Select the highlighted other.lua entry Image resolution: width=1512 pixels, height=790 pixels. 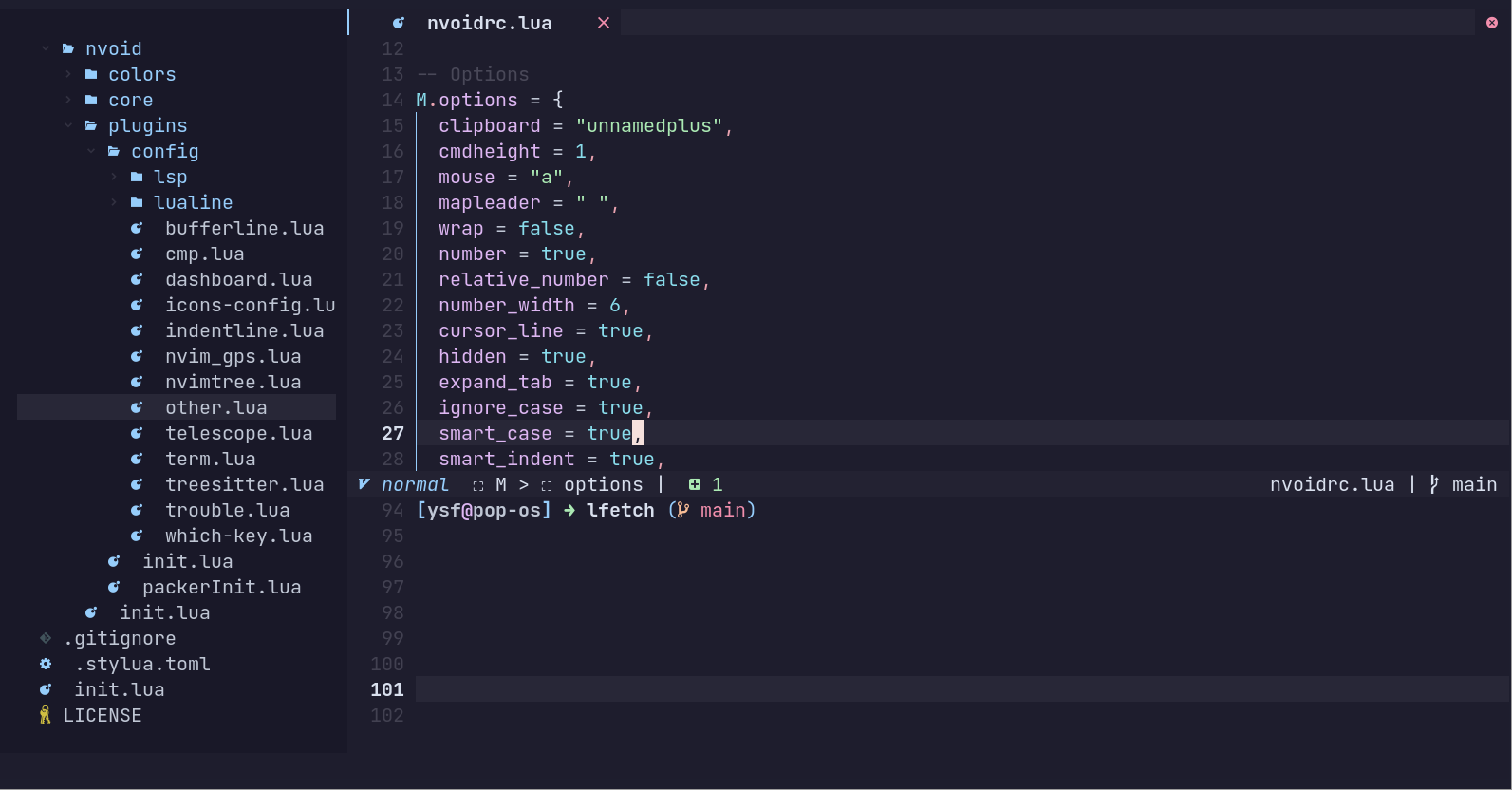177,407
